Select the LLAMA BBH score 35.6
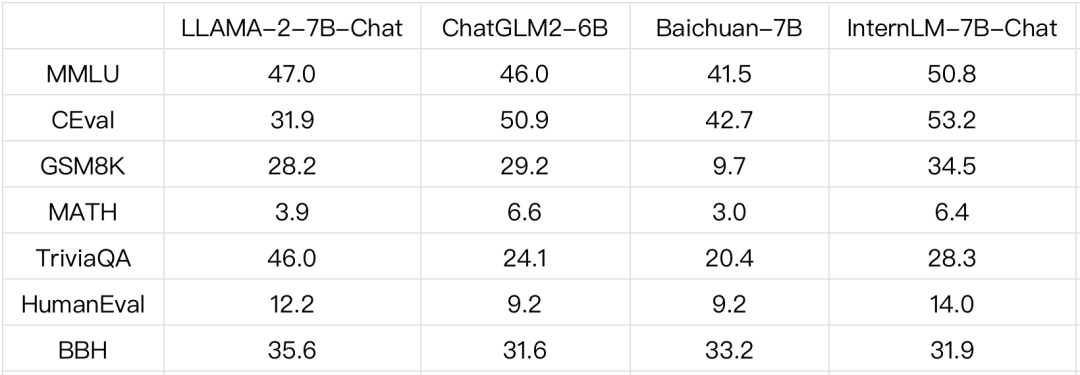This screenshot has height=375, width=1080. click(x=292, y=350)
